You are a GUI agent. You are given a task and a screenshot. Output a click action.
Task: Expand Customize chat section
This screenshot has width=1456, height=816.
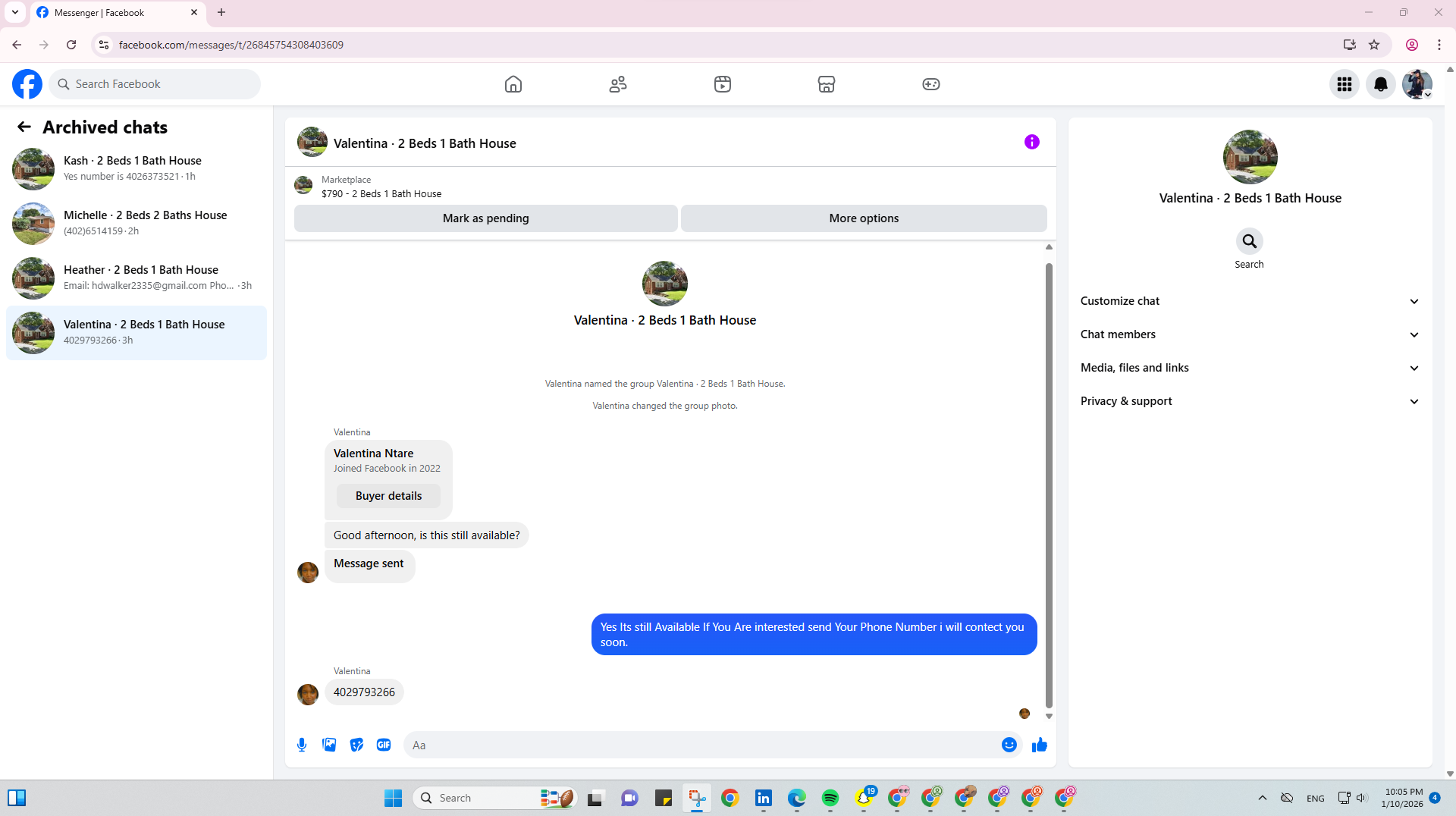pos(1250,301)
